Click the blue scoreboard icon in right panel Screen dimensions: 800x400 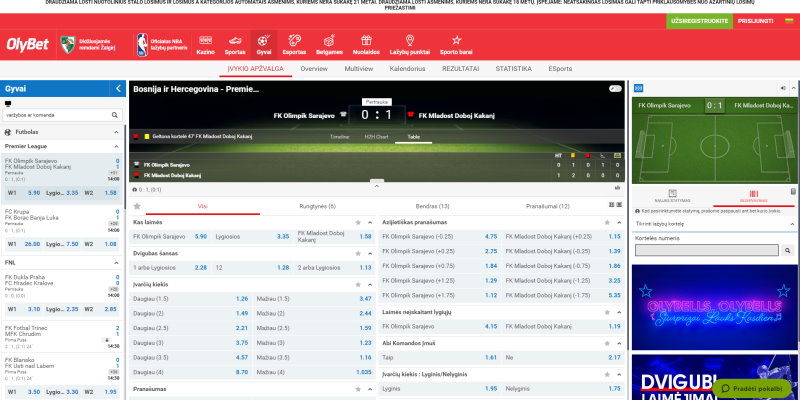[x=638, y=88]
